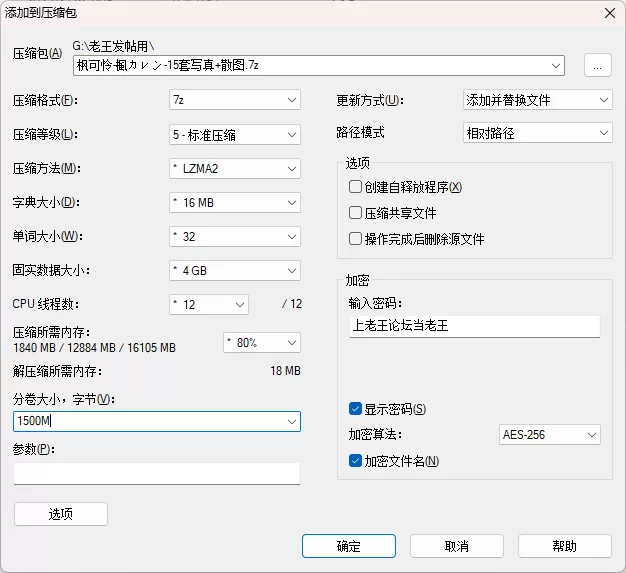
Task: Click the browse (...) button for archive path
Action: tap(597, 66)
